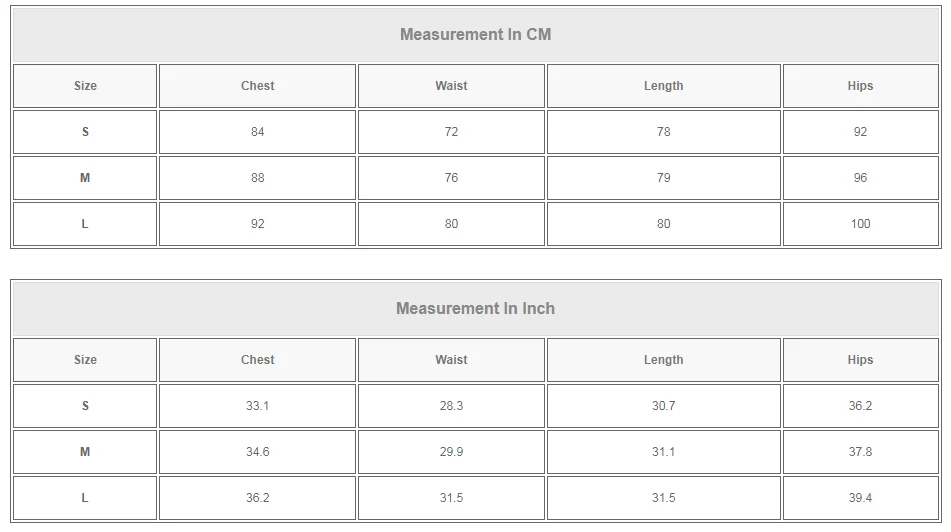The image size is (951, 532).
Task: Click the Hips header in the Inch table
Action: pos(860,360)
